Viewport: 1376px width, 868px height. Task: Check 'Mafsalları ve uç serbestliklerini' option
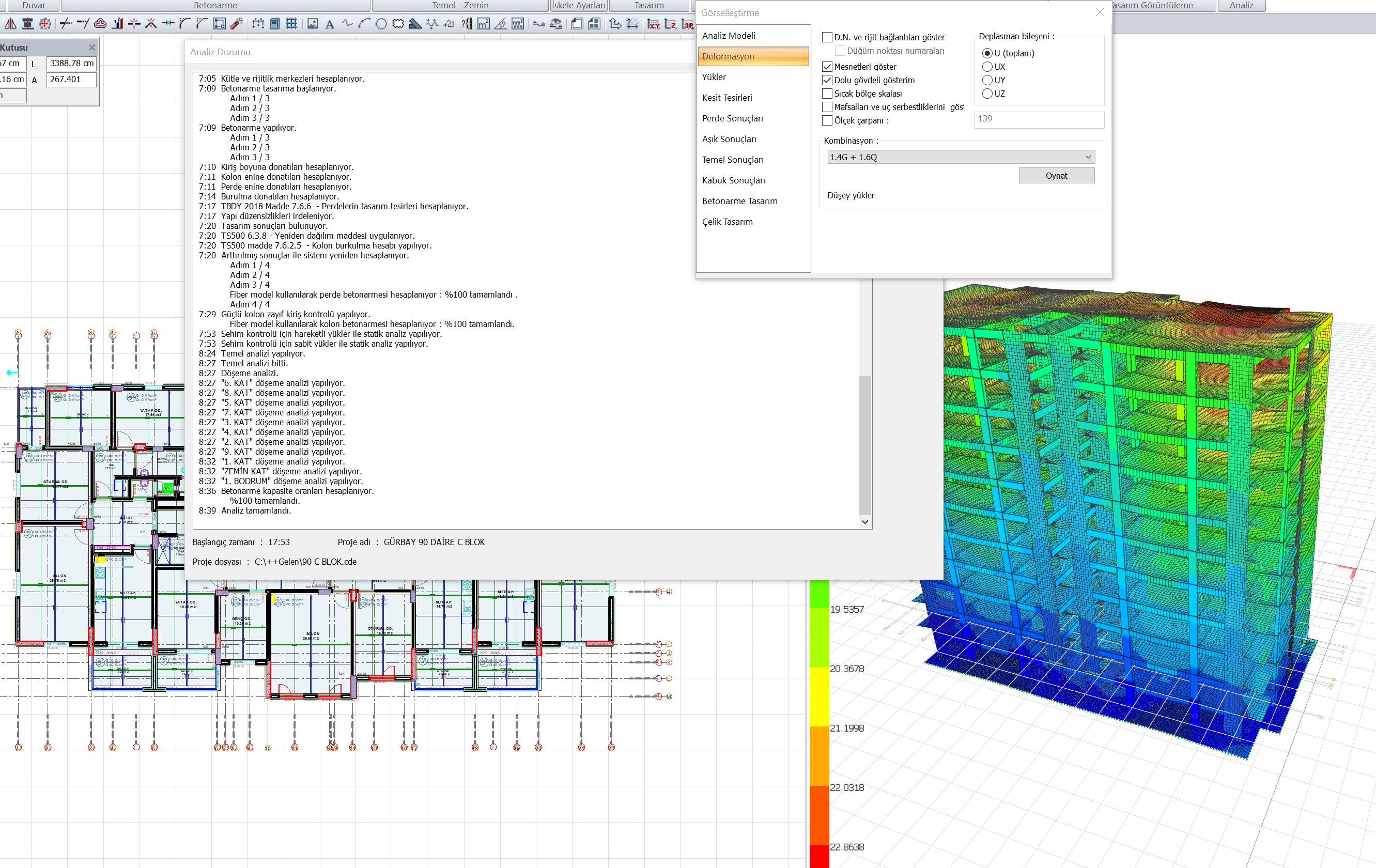pos(827,107)
